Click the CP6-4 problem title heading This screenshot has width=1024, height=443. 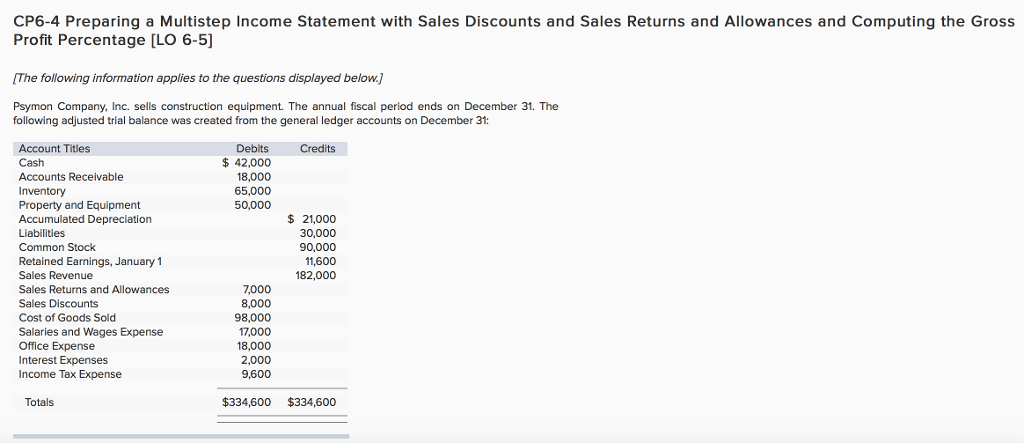point(512,30)
